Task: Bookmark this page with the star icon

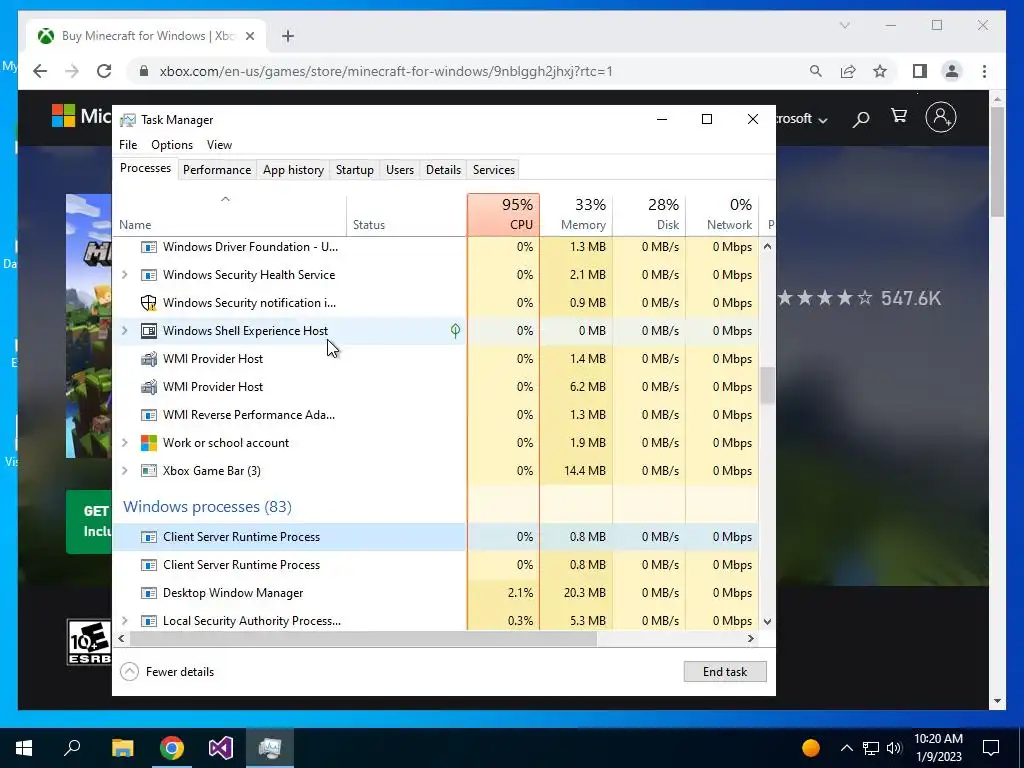Action: point(880,71)
